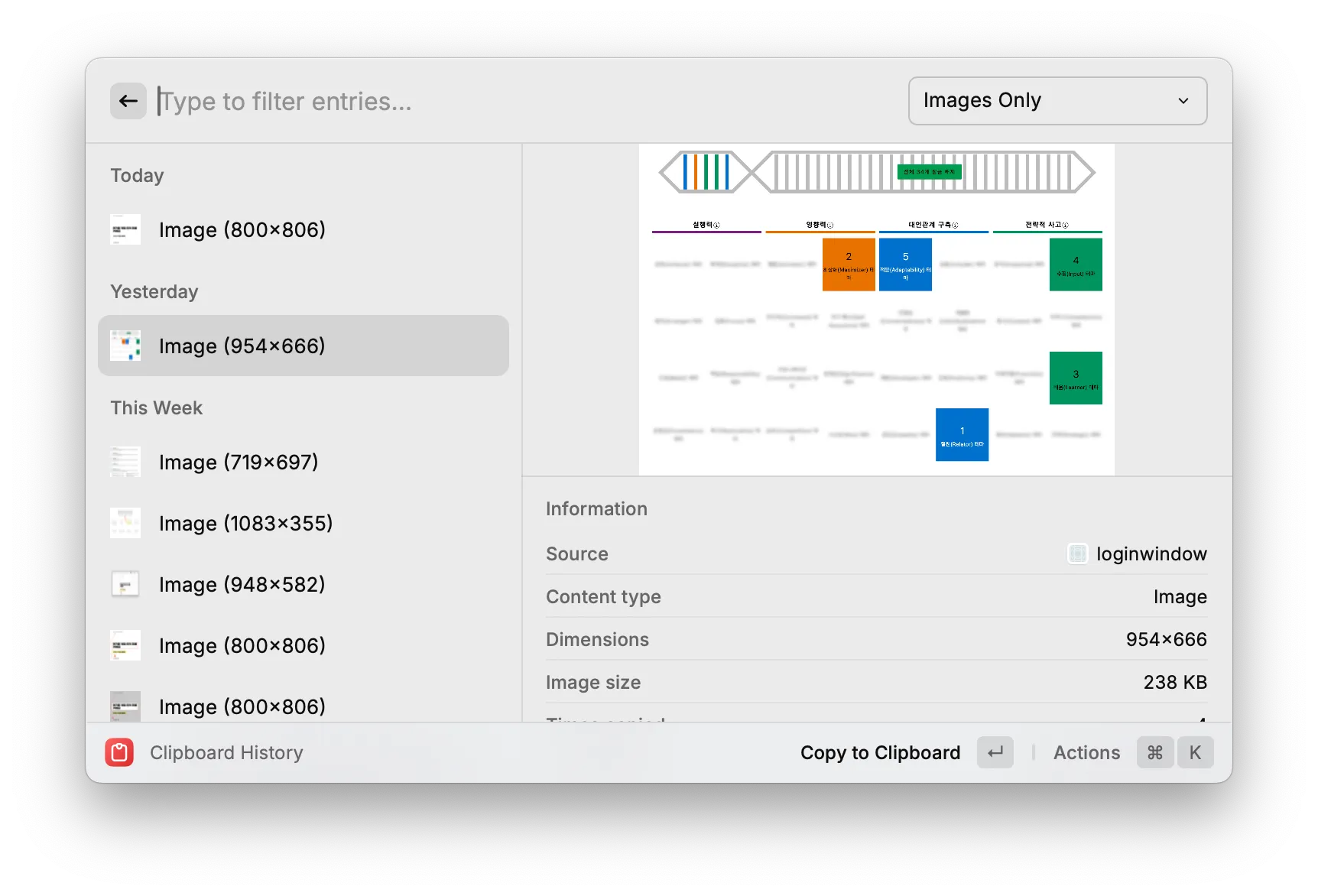Click the Today section header
1318x896 pixels.
click(x=137, y=175)
